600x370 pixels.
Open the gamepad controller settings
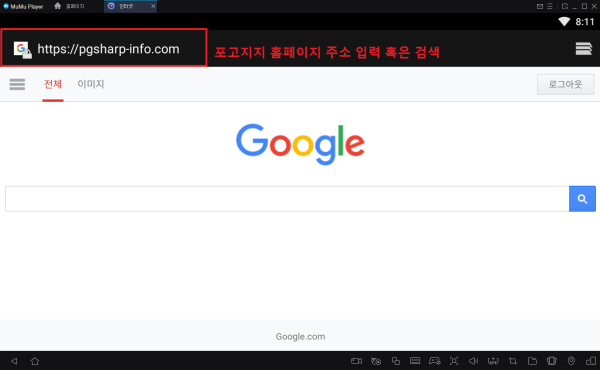pos(435,361)
